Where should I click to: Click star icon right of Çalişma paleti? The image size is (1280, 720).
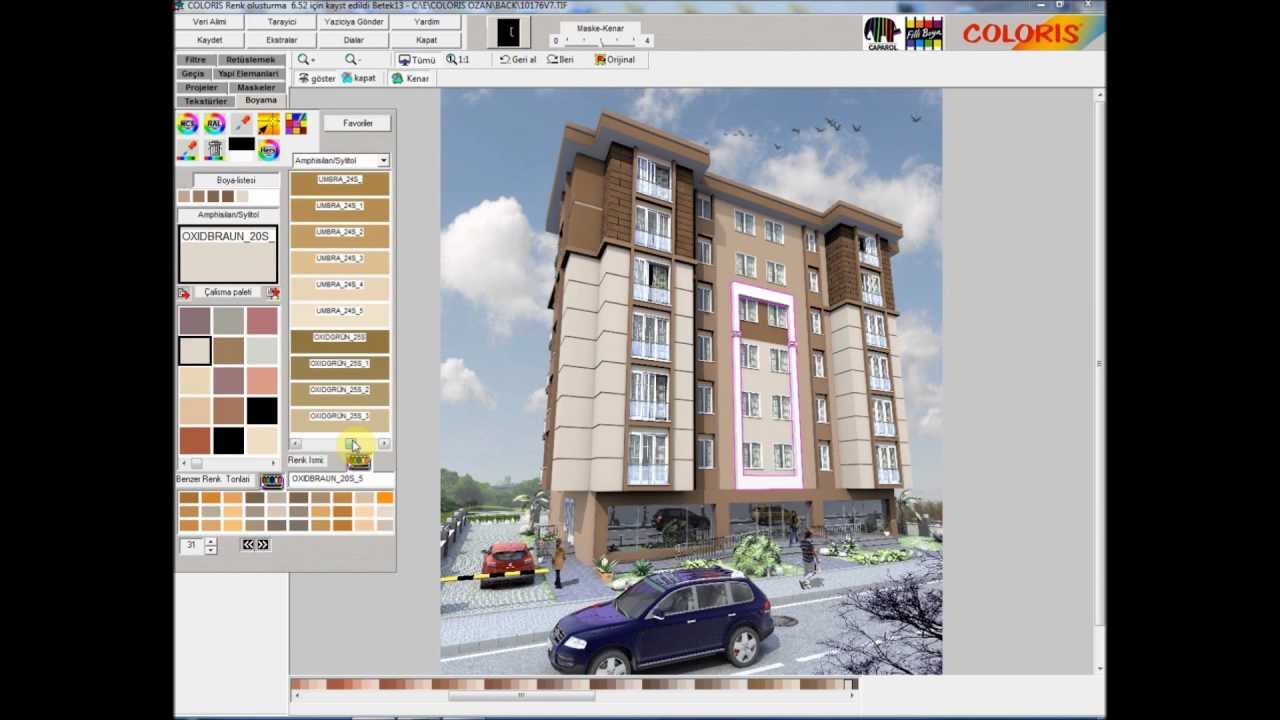point(273,293)
